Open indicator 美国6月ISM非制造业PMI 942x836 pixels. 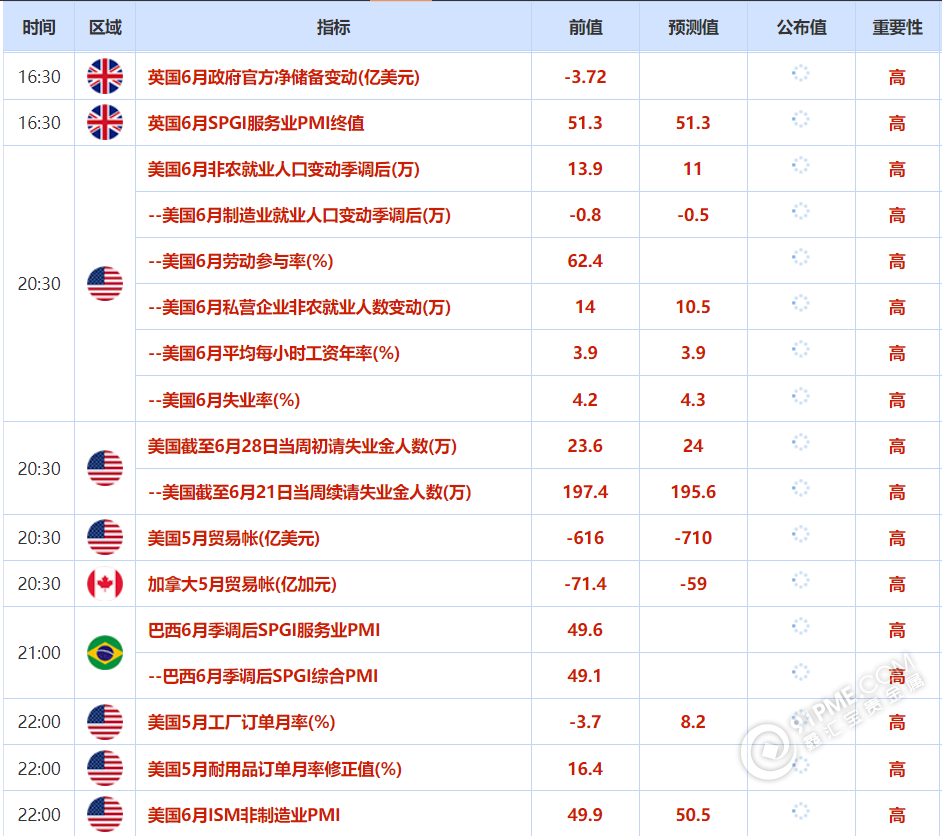coord(244,815)
